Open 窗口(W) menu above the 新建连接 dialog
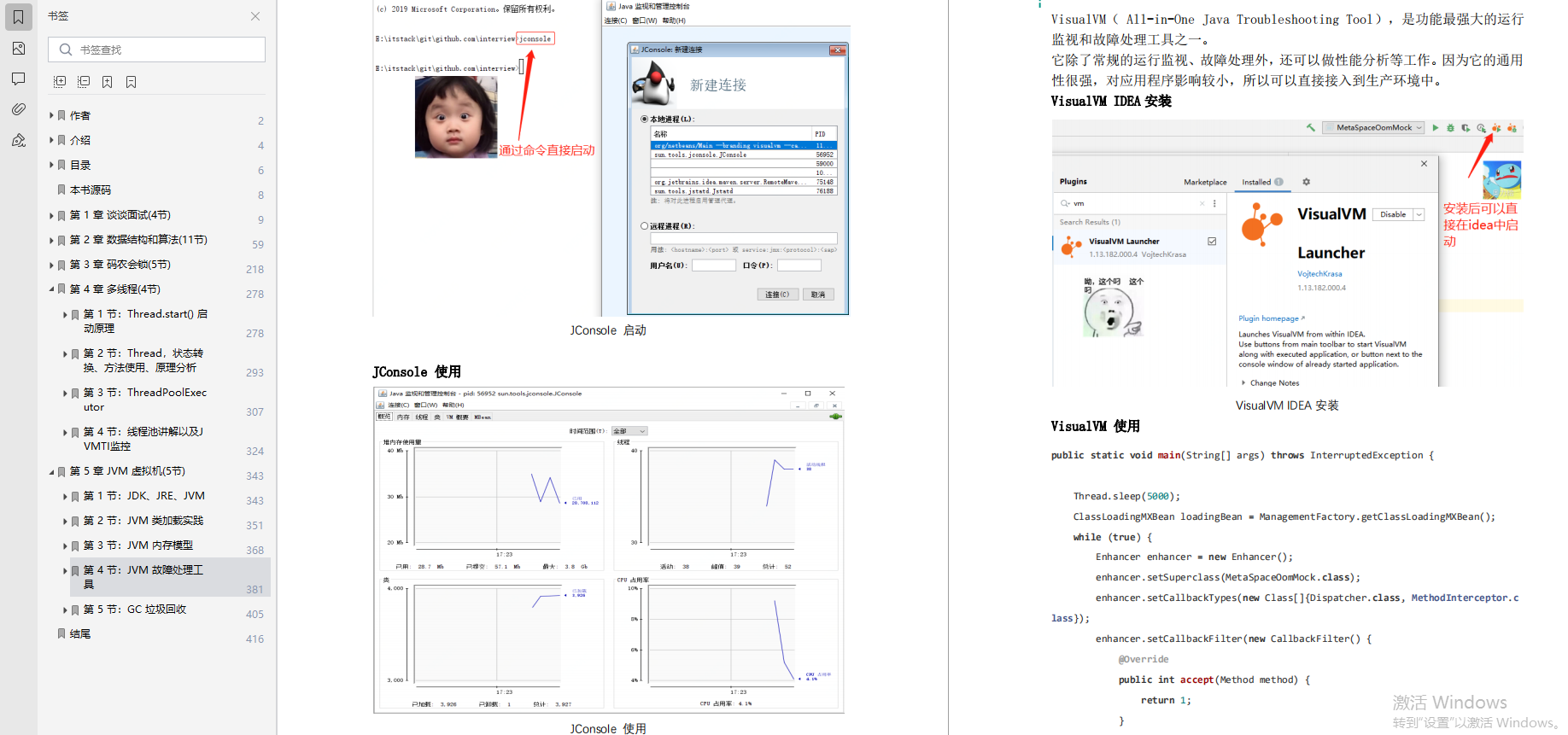This screenshot has width=1568, height=735. (645, 20)
